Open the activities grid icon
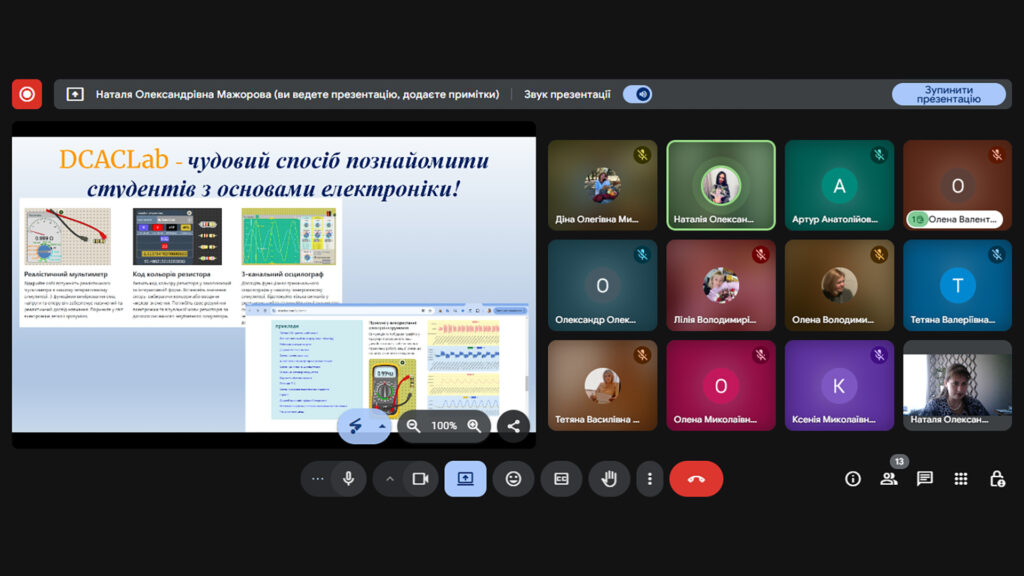This screenshot has height=576, width=1024. [961, 479]
